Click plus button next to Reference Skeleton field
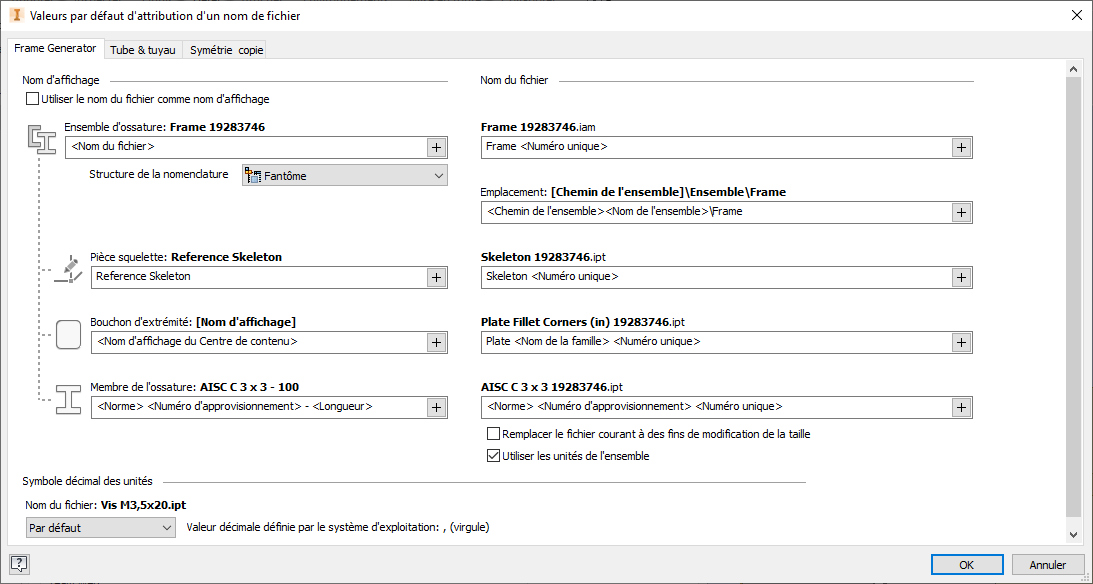The image size is (1093, 584). pyautogui.click(x=436, y=277)
